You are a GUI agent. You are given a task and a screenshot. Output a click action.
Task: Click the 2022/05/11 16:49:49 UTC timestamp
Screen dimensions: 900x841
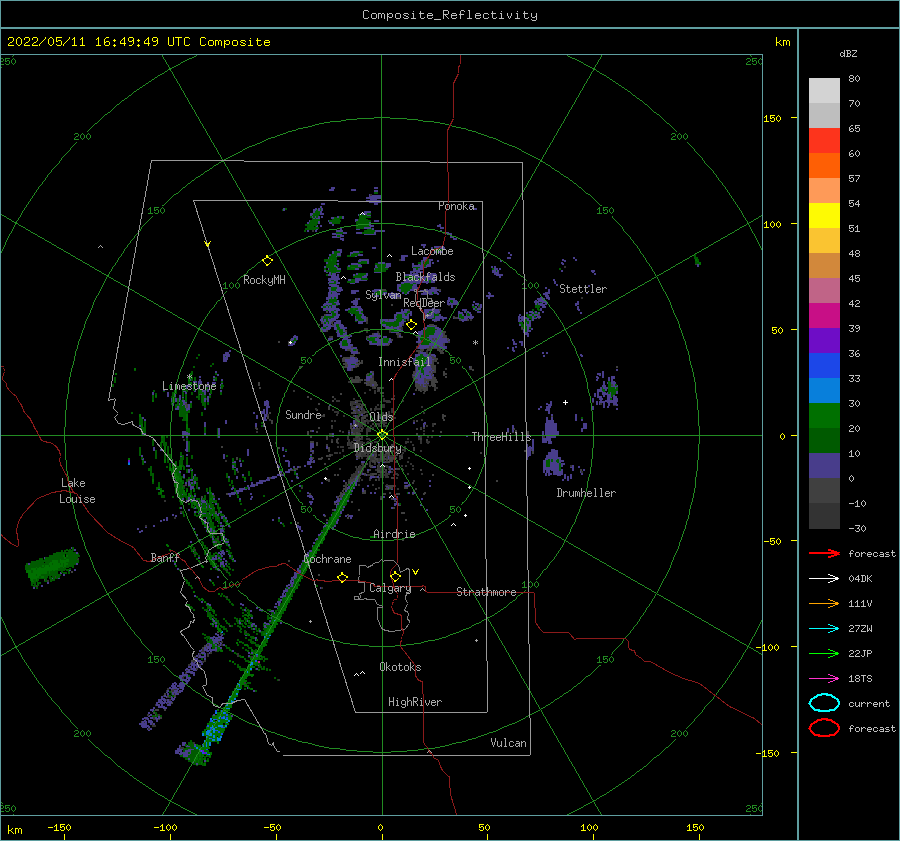(138, 42)
